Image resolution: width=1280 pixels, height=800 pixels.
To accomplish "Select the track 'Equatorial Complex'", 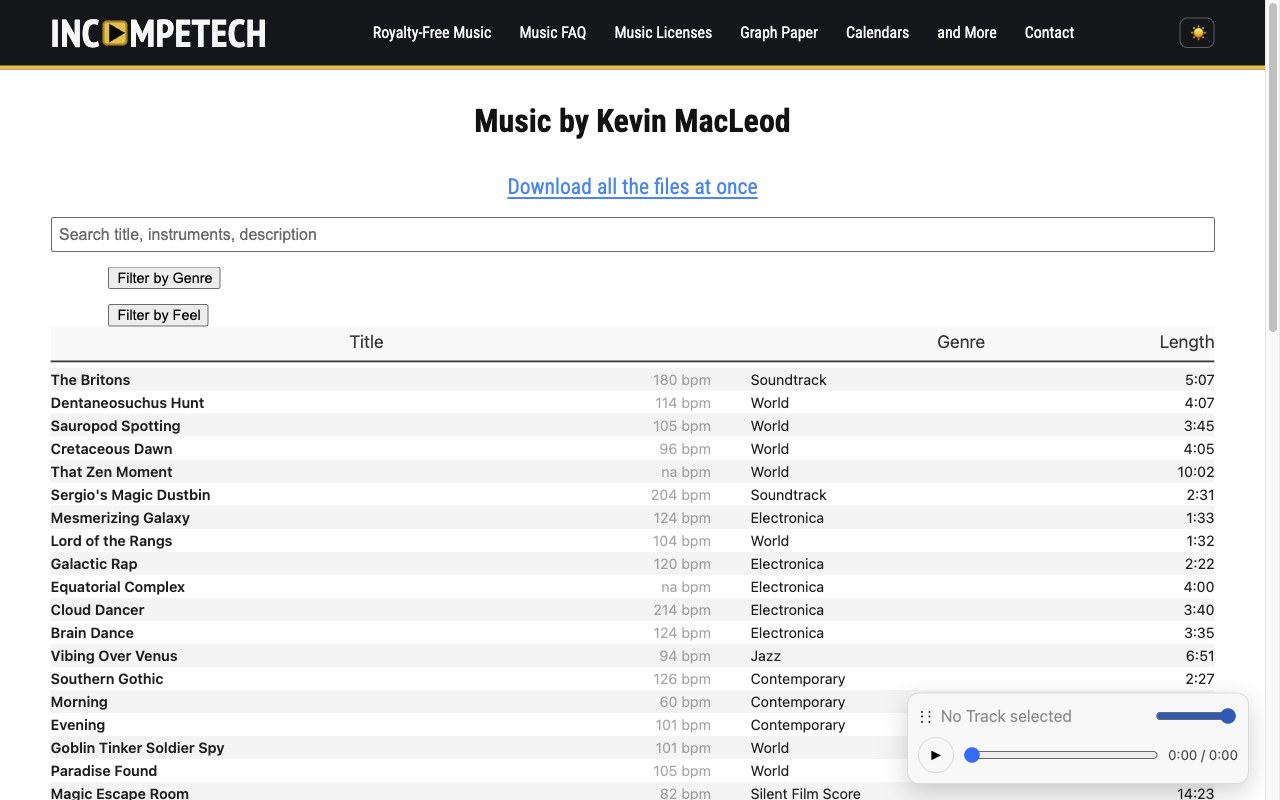I will point(118,587).
